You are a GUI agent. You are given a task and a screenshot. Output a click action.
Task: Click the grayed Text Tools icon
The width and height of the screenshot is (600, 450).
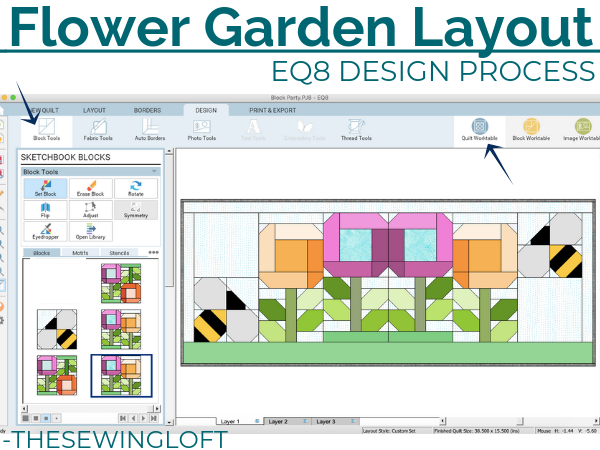pos(253,130)
